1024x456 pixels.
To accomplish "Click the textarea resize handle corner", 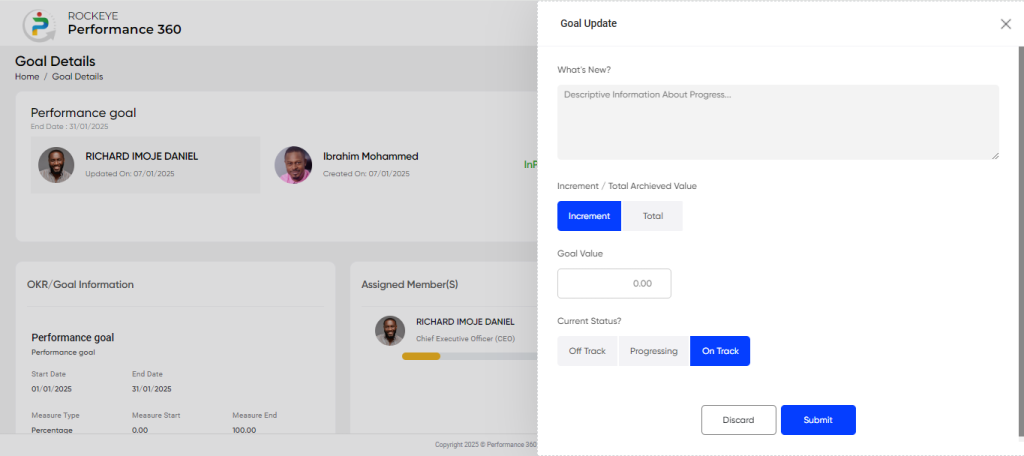I will pyautogui.click(x=995, y=156).
